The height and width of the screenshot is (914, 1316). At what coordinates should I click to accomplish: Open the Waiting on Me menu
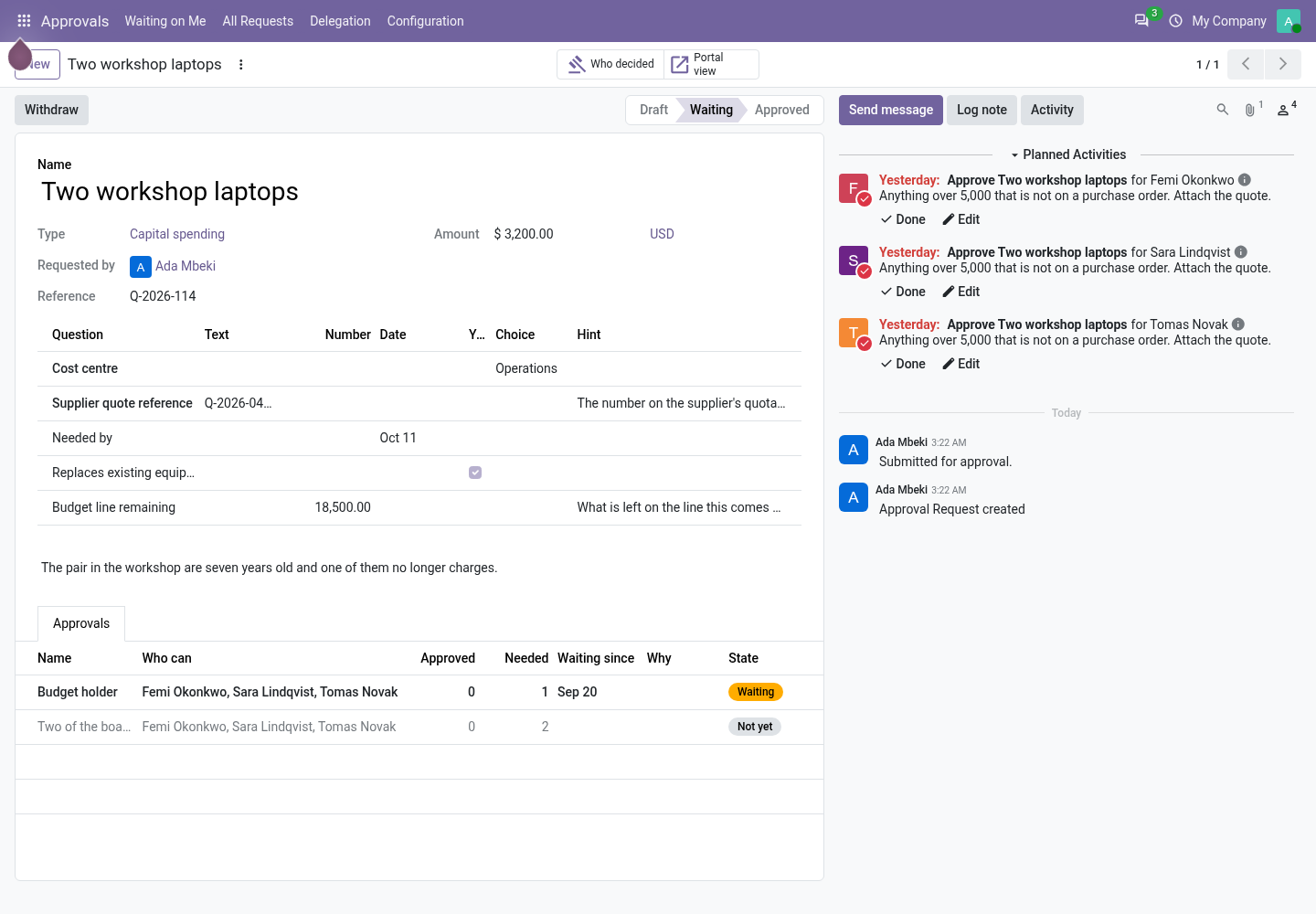pyautogui.click(x=165, y=21)
